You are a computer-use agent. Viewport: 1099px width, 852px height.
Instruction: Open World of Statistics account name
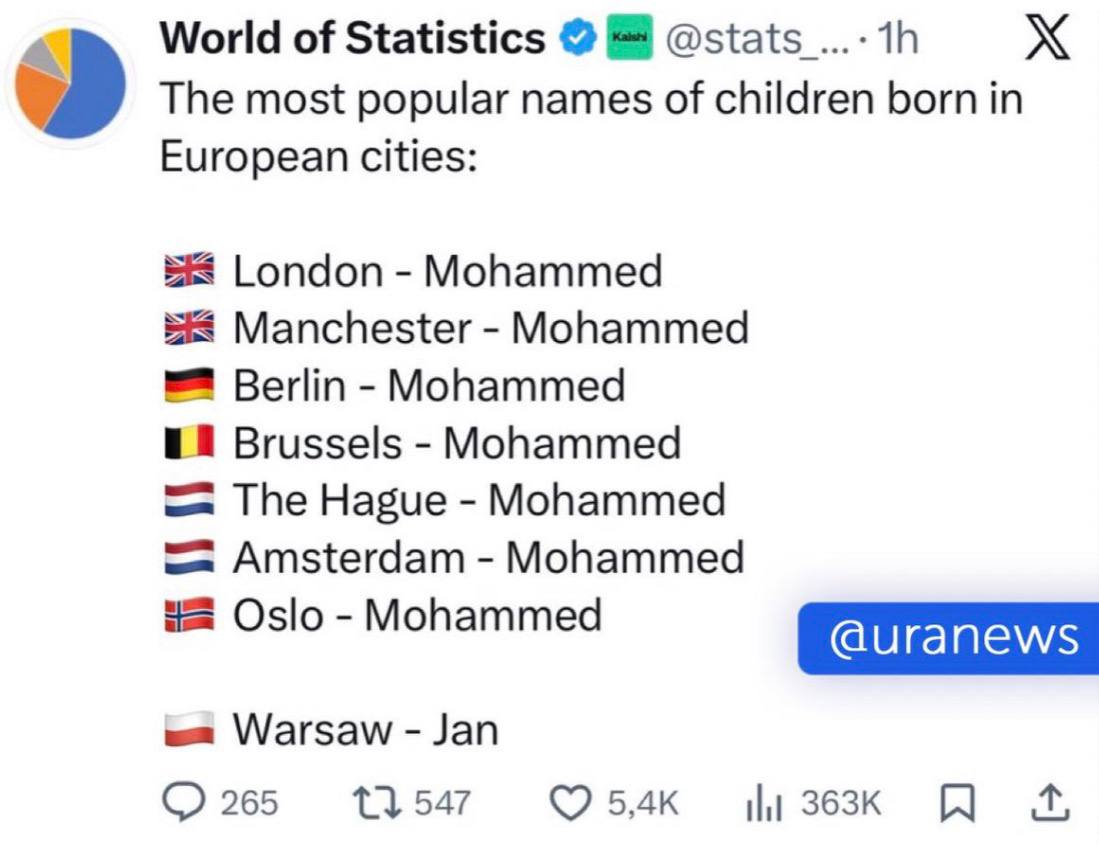(352, 40)
